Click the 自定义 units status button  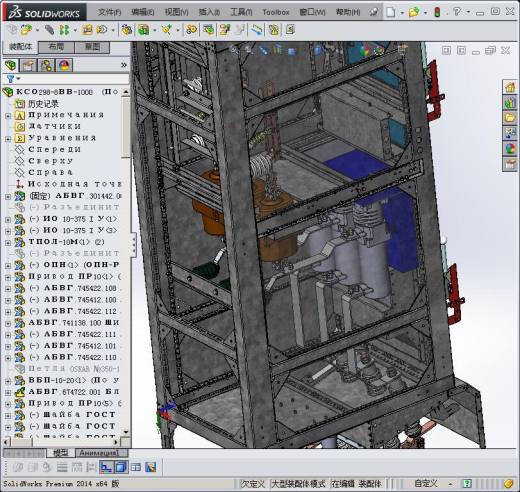pos(426,483)
